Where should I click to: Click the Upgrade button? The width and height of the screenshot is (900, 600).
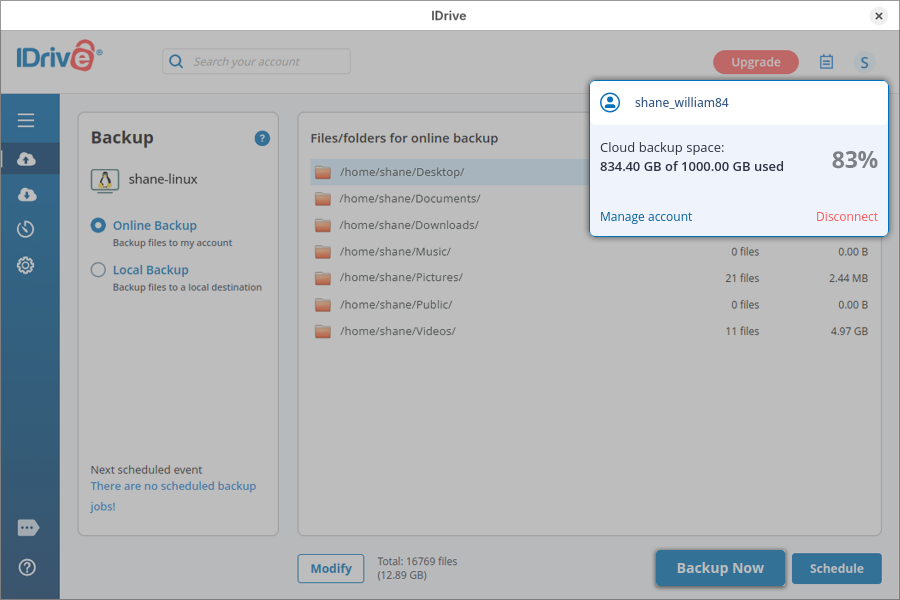click(x=755, y=62)
